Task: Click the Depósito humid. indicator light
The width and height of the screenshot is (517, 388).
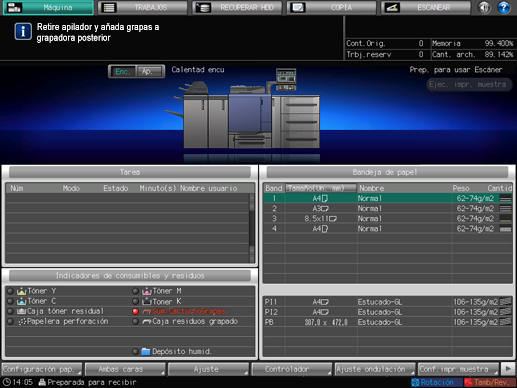Action: coord(135,352)
